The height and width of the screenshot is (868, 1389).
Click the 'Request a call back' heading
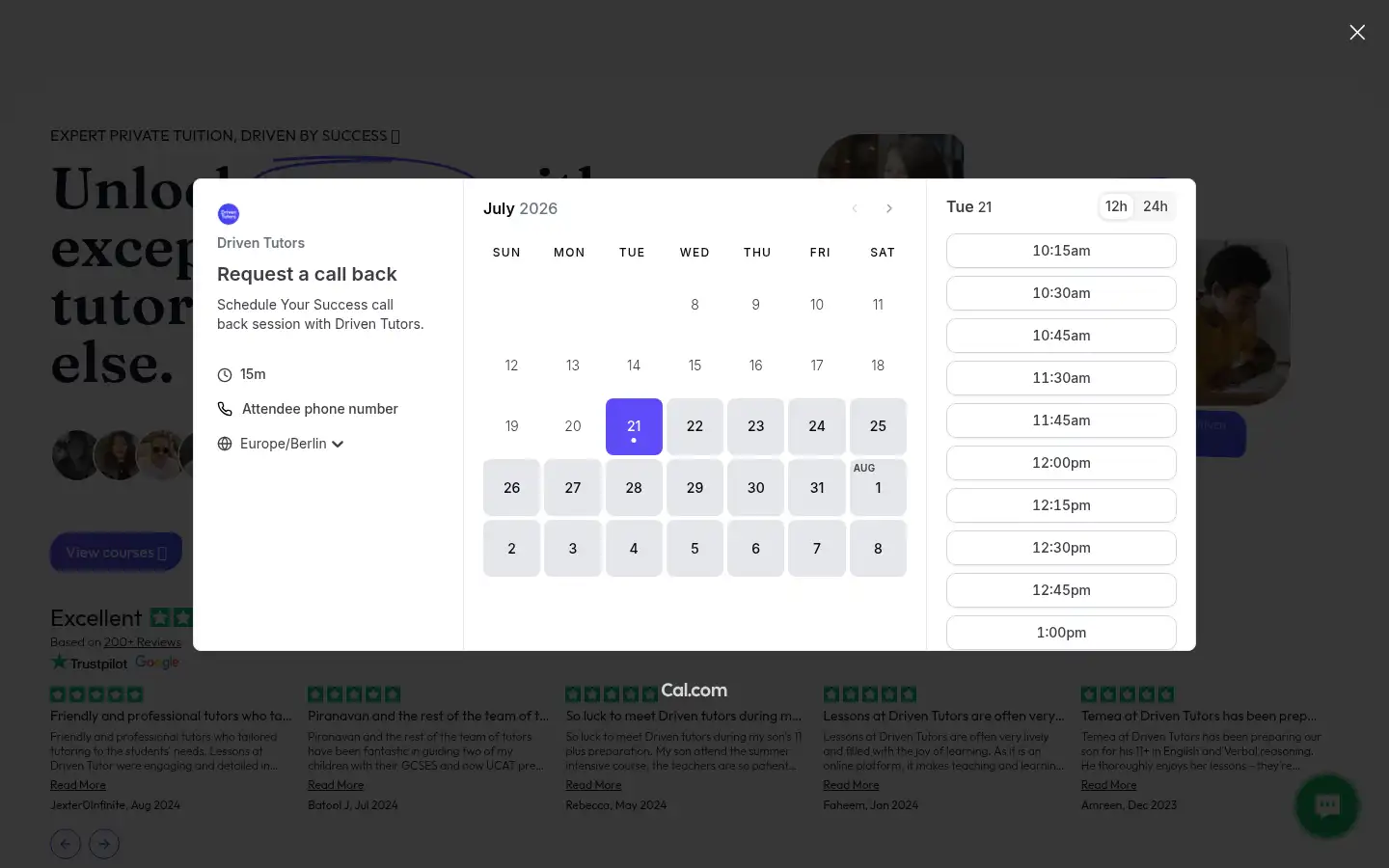click(x=307, y=274)
